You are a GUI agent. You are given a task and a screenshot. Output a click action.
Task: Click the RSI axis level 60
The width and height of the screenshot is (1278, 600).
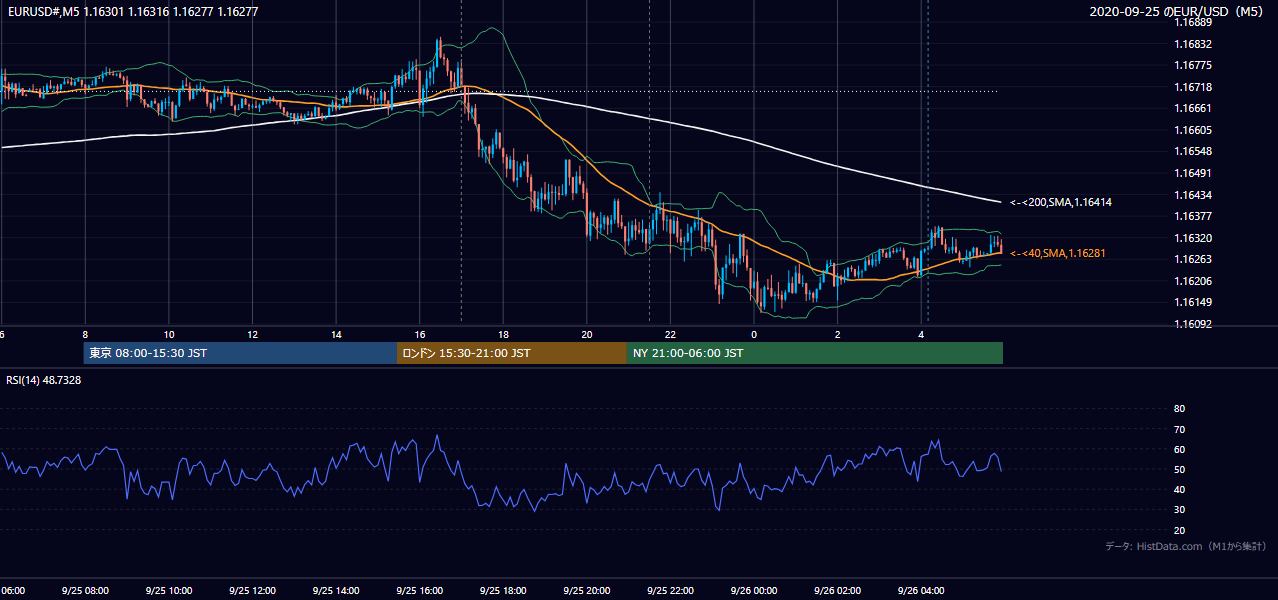(x=1179, y=449)
